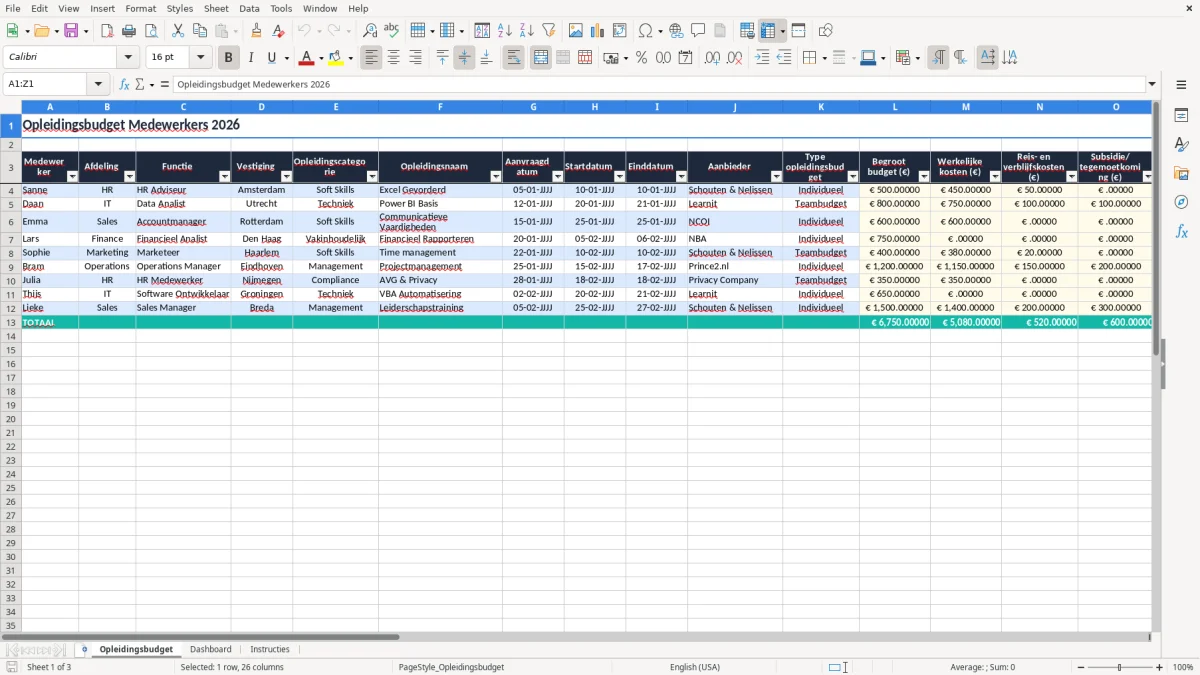Center text horizontally

[x=394, y=58]
